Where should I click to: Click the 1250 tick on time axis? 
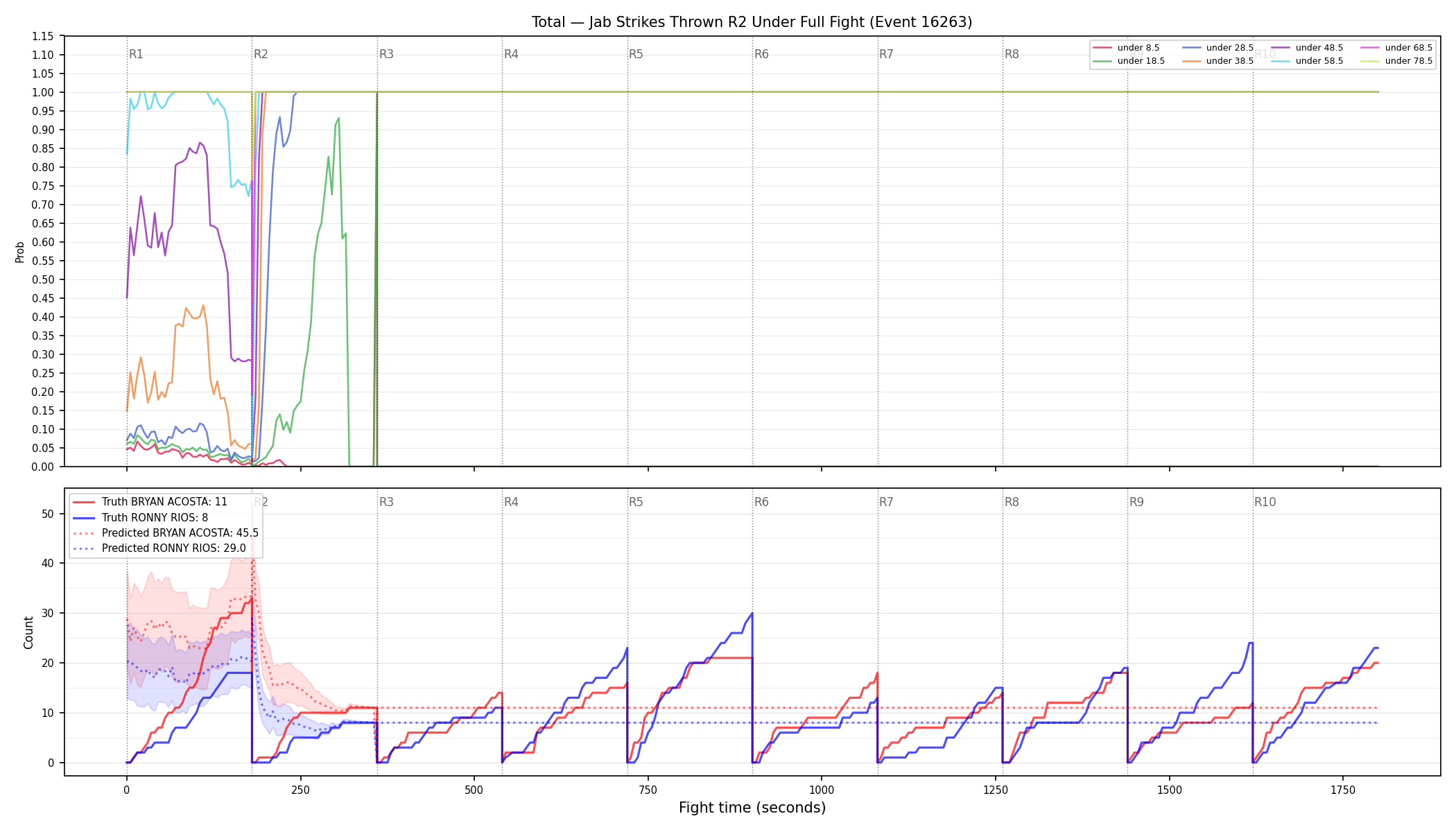coord(996,790)
